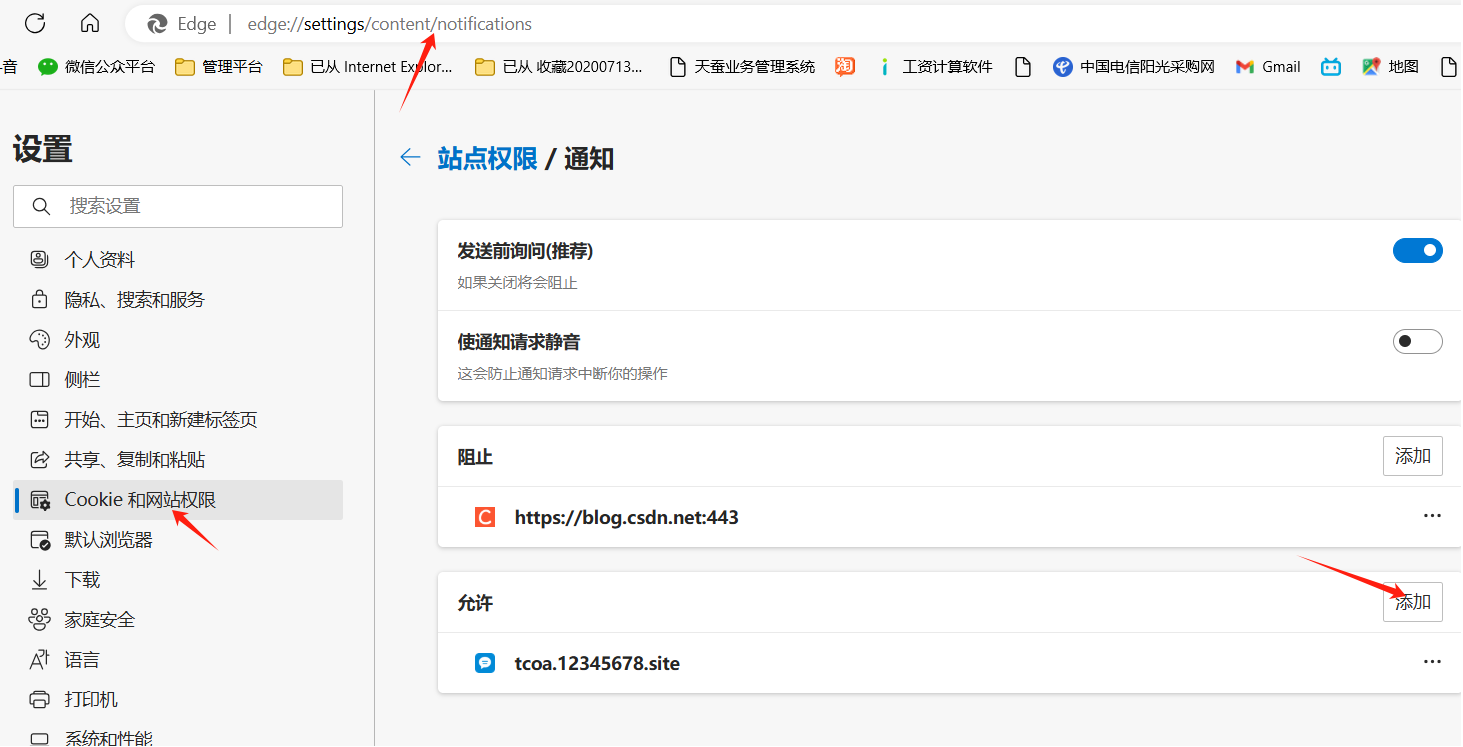Select 隐私、搜索和服务 in settings sidebar
The height and width of the screenshot is (747, 1463).
[134, 300]
